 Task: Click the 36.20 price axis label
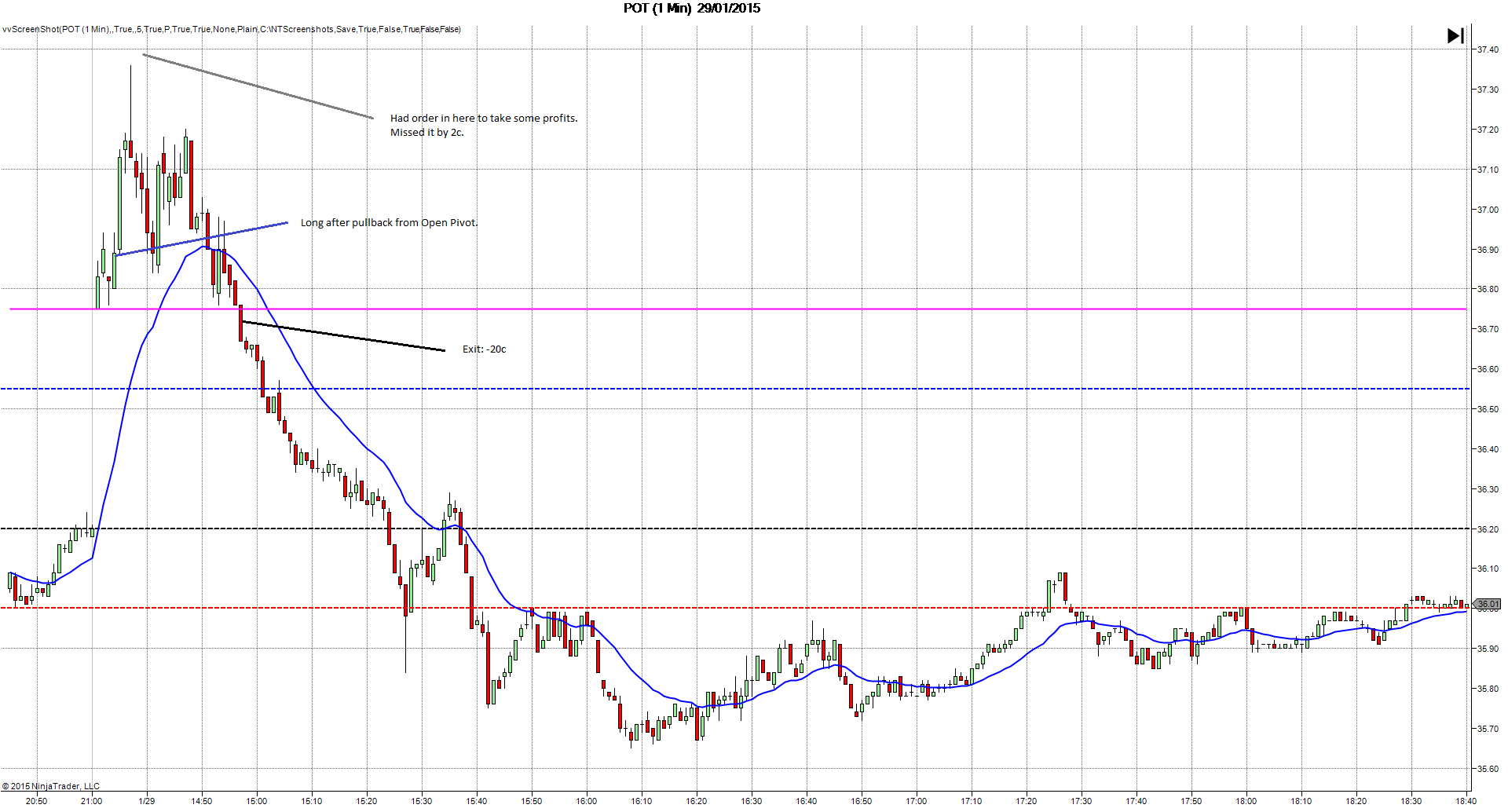tap(1488, 530)
